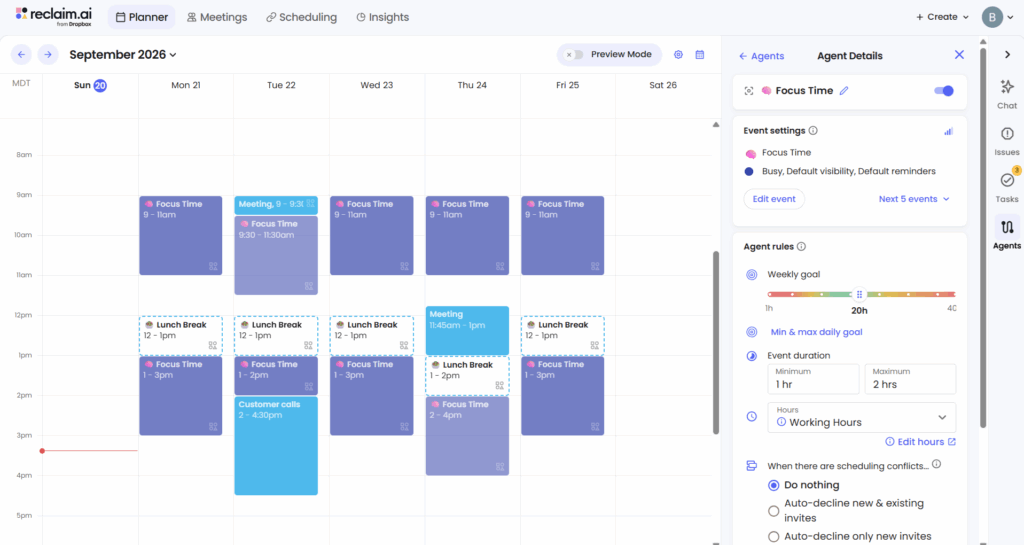Disable the Focus Time agent toggle
The width and height of the screenshot is (1024, 545).
point(944,91)
